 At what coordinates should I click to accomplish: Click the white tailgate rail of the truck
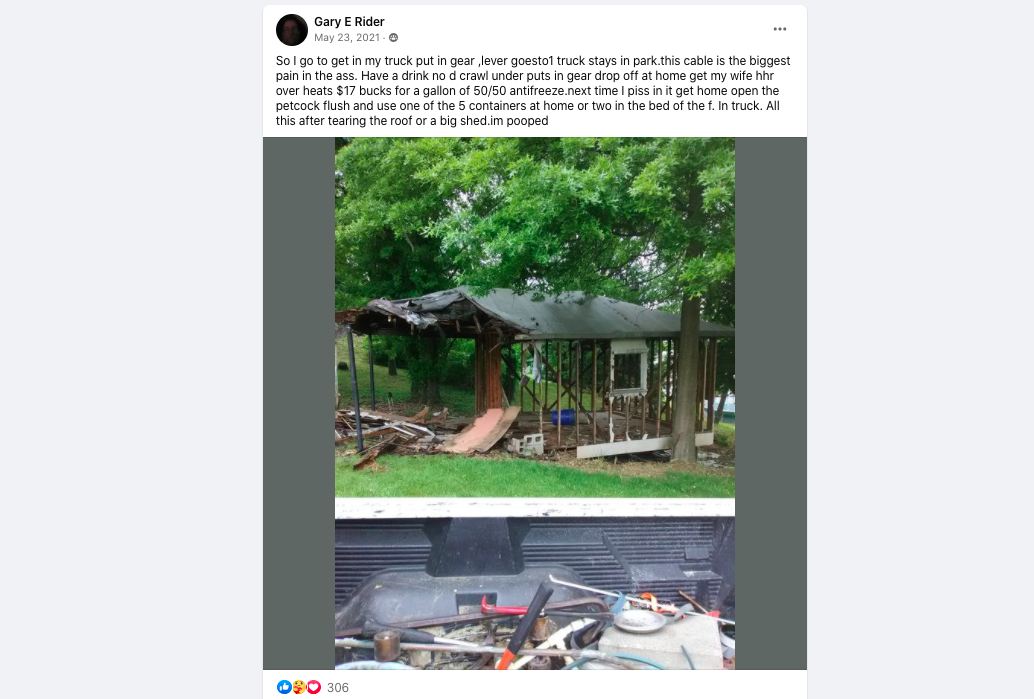[535, 508]
